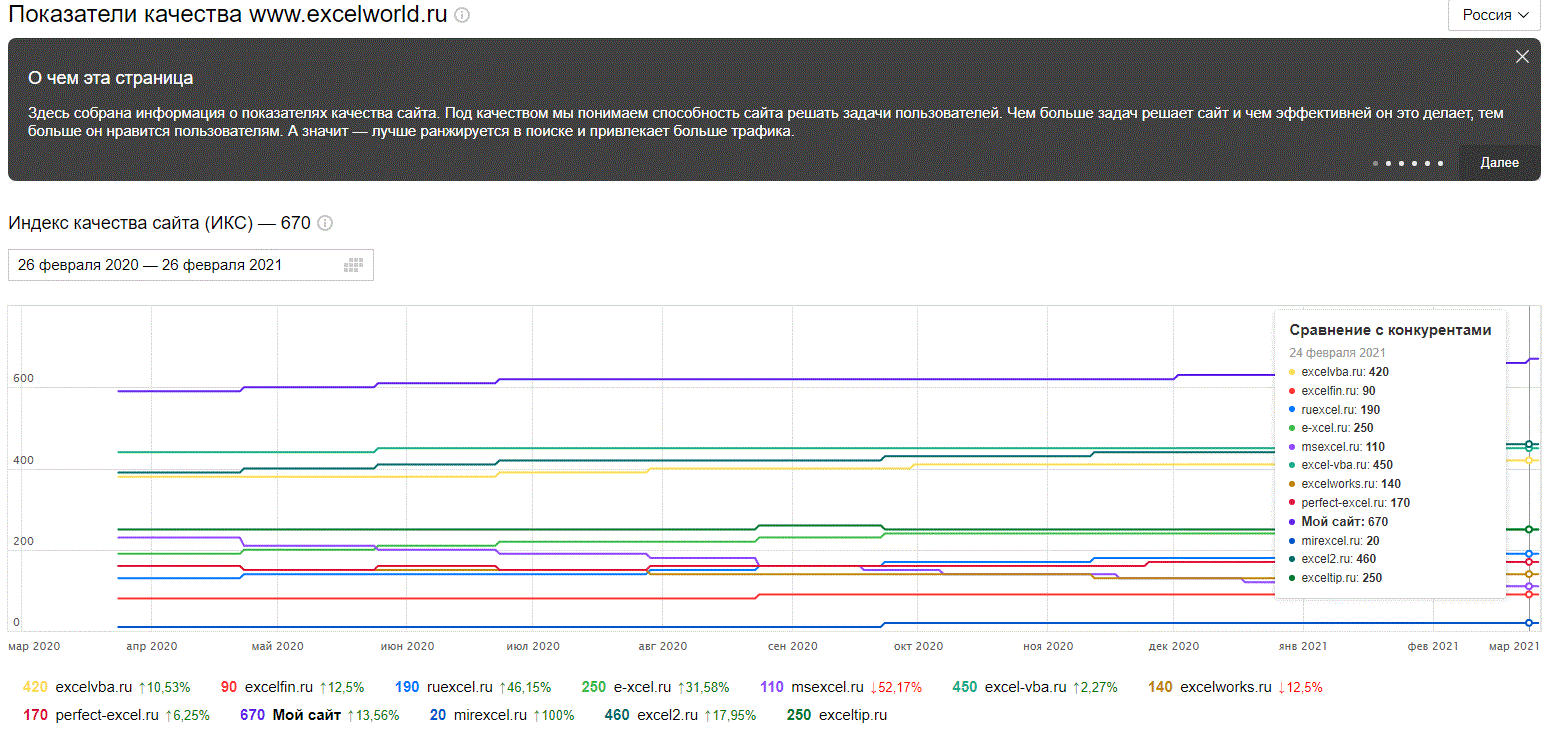Click tooltip entry excelfin.ru: 90

[x=1332, y=391]
